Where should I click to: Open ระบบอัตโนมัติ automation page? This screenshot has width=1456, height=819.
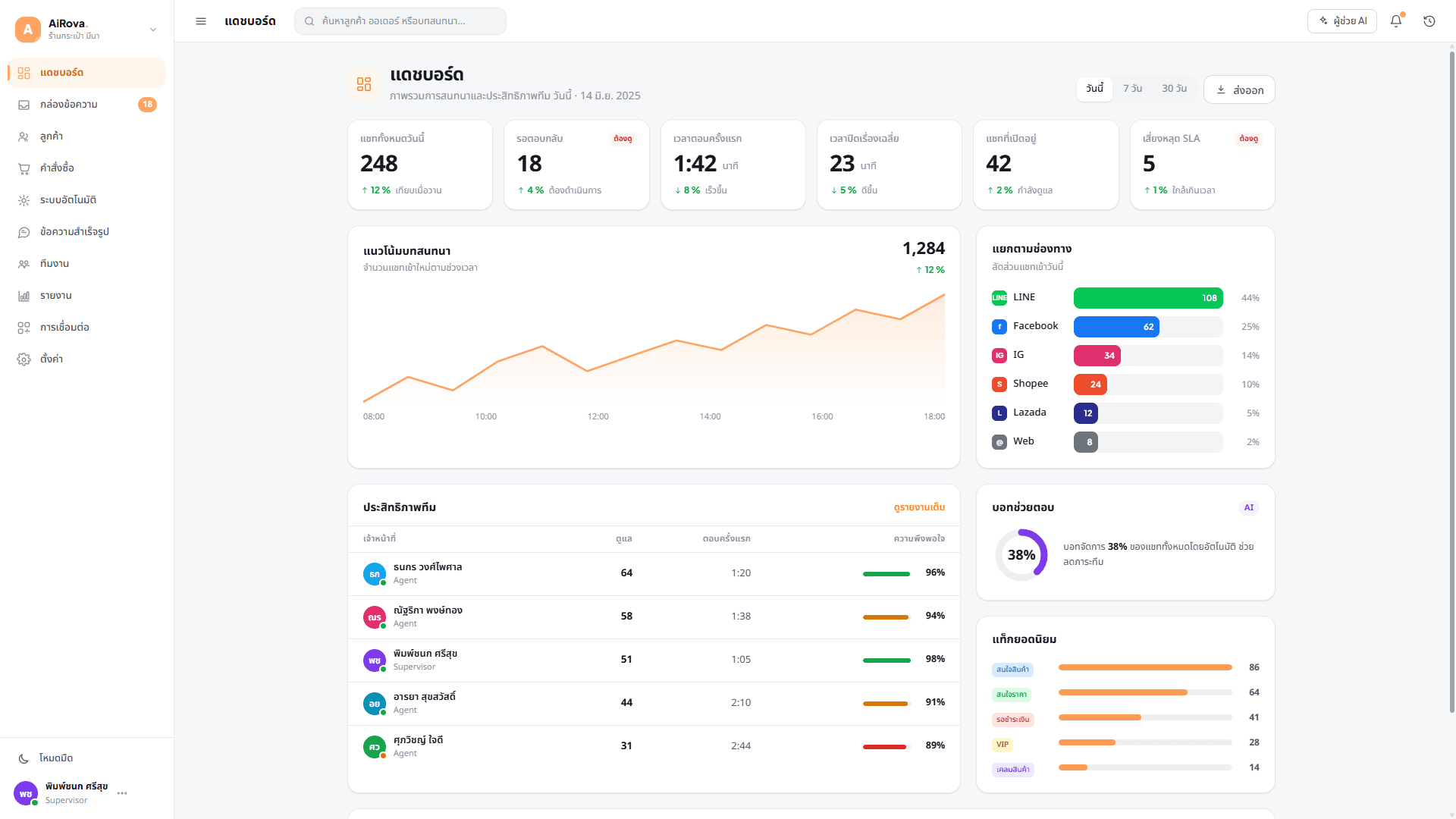click(x=86, y=200)
